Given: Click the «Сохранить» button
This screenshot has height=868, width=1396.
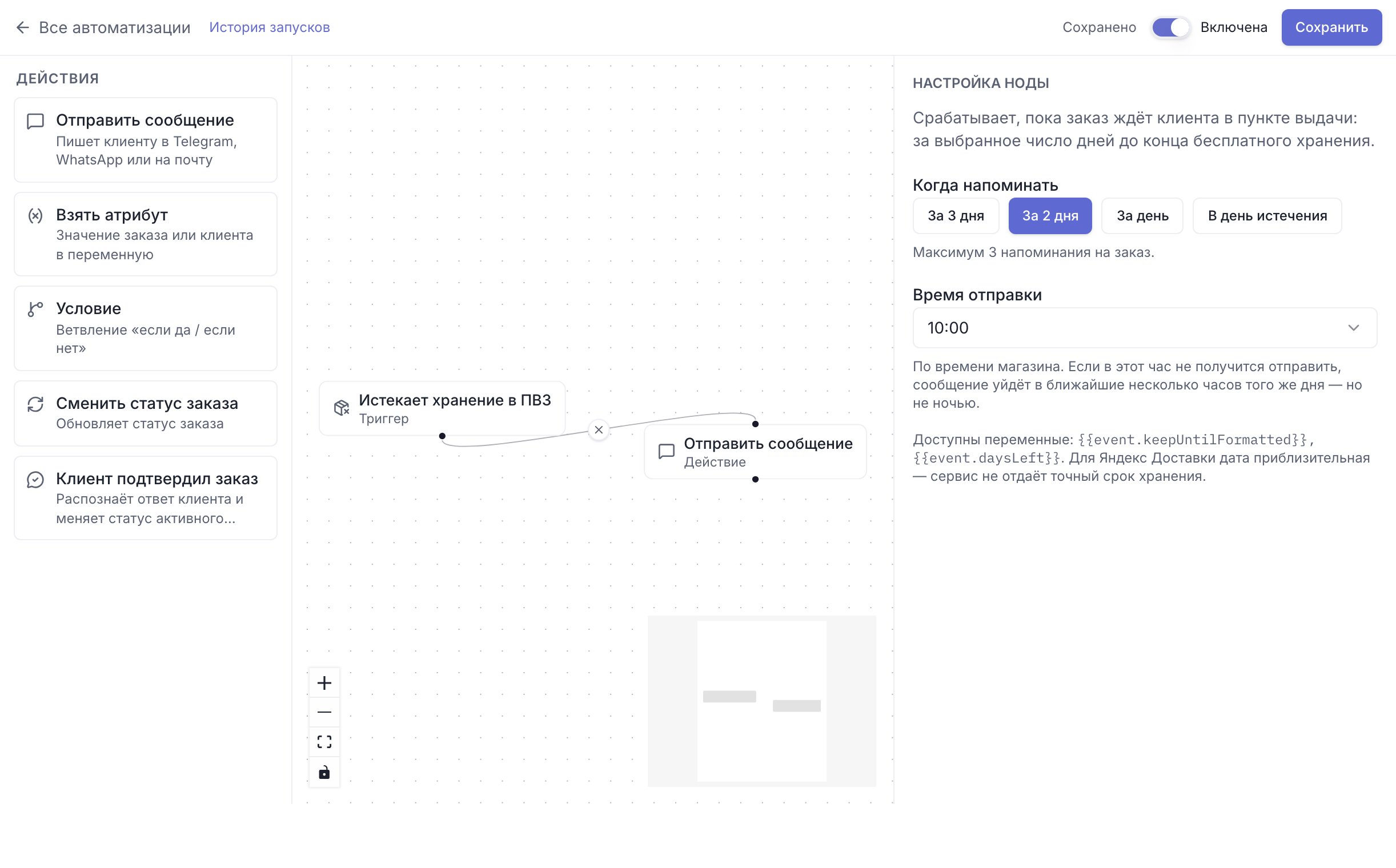Looking at the screenshot, I should coord(1331,27).
